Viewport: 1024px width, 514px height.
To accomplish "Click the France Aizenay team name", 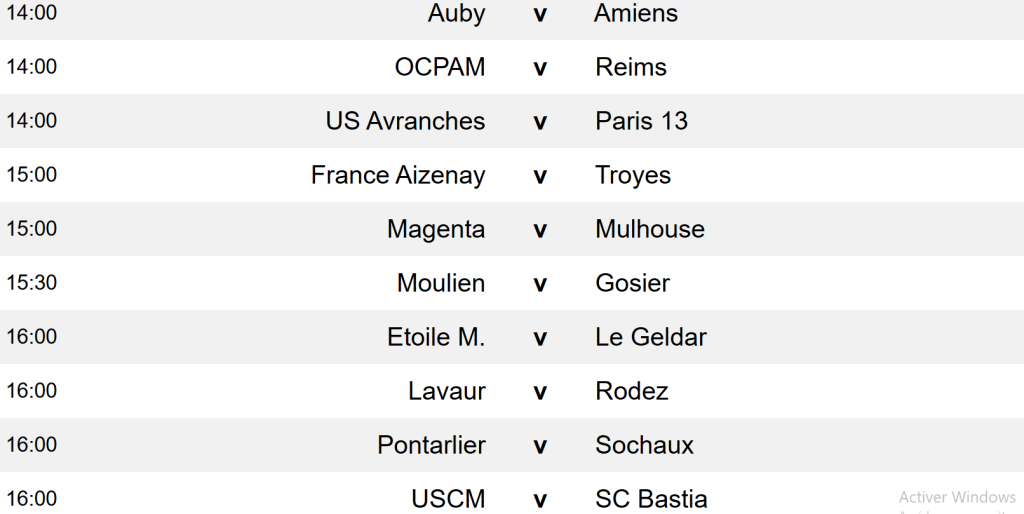I will coord(398,176).
